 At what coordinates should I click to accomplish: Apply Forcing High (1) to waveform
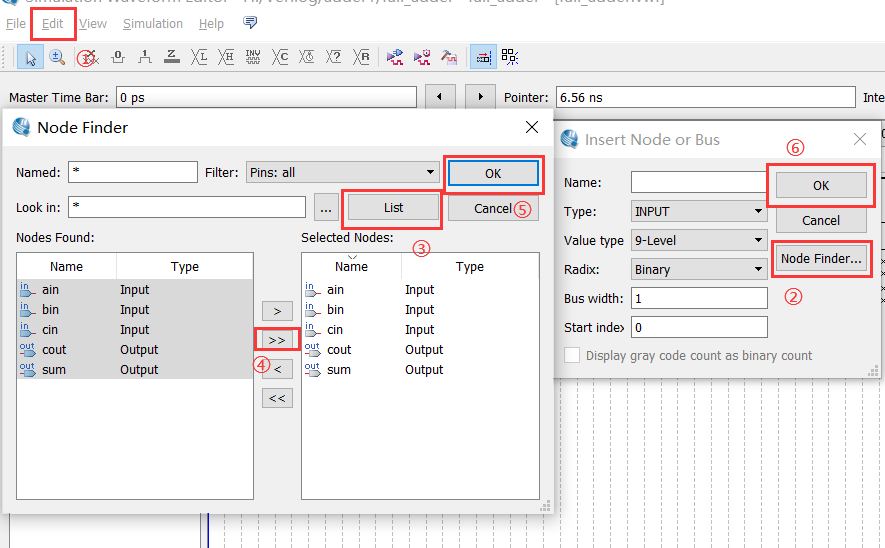tap(145, 57)
